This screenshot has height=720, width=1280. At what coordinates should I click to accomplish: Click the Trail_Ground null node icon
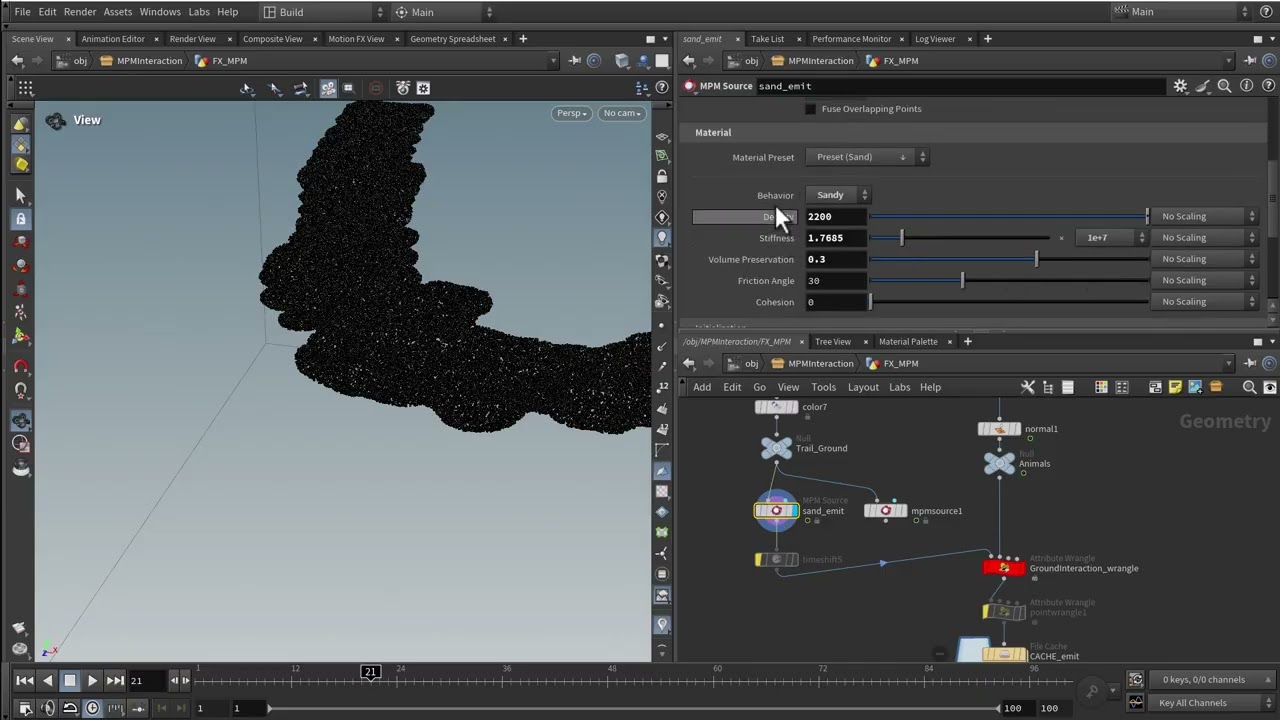(776, 448)
